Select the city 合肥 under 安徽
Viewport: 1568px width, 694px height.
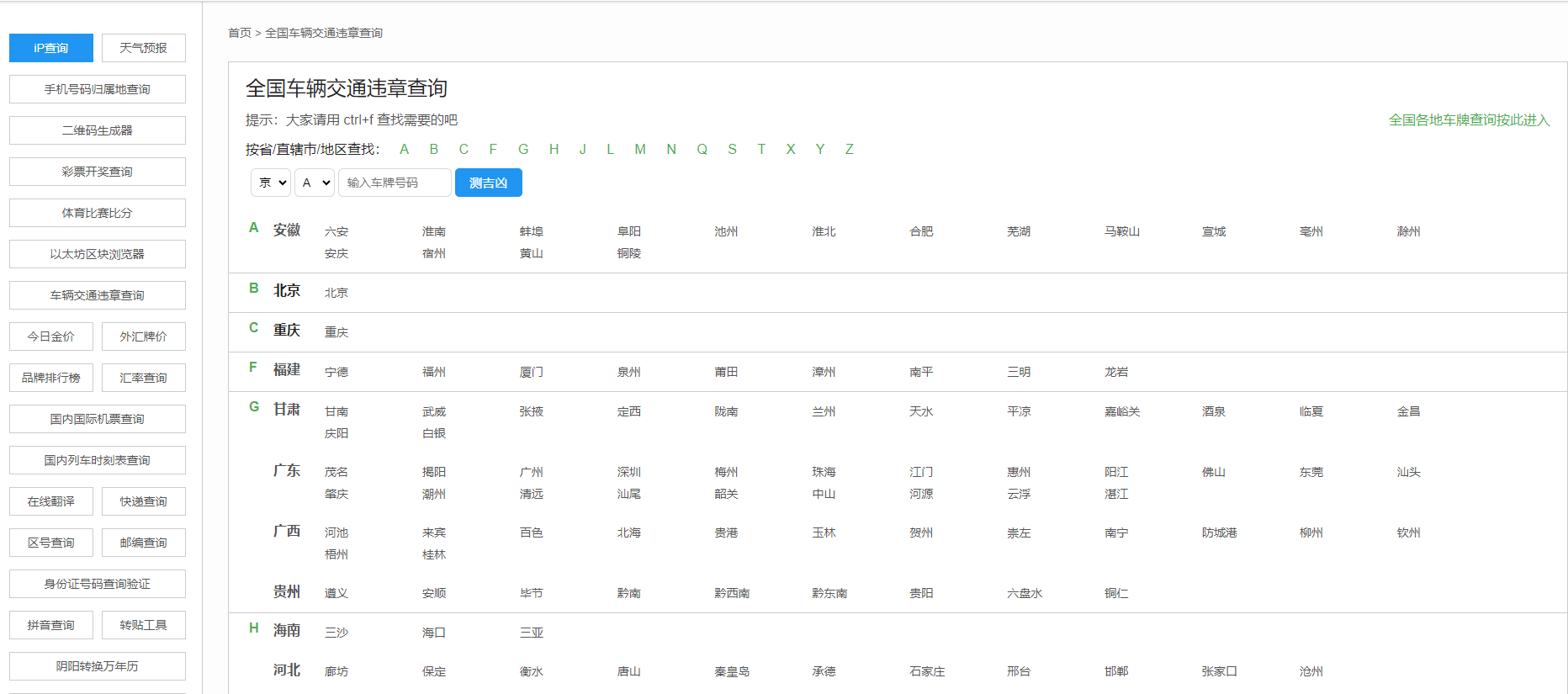(x=921, y=231)
